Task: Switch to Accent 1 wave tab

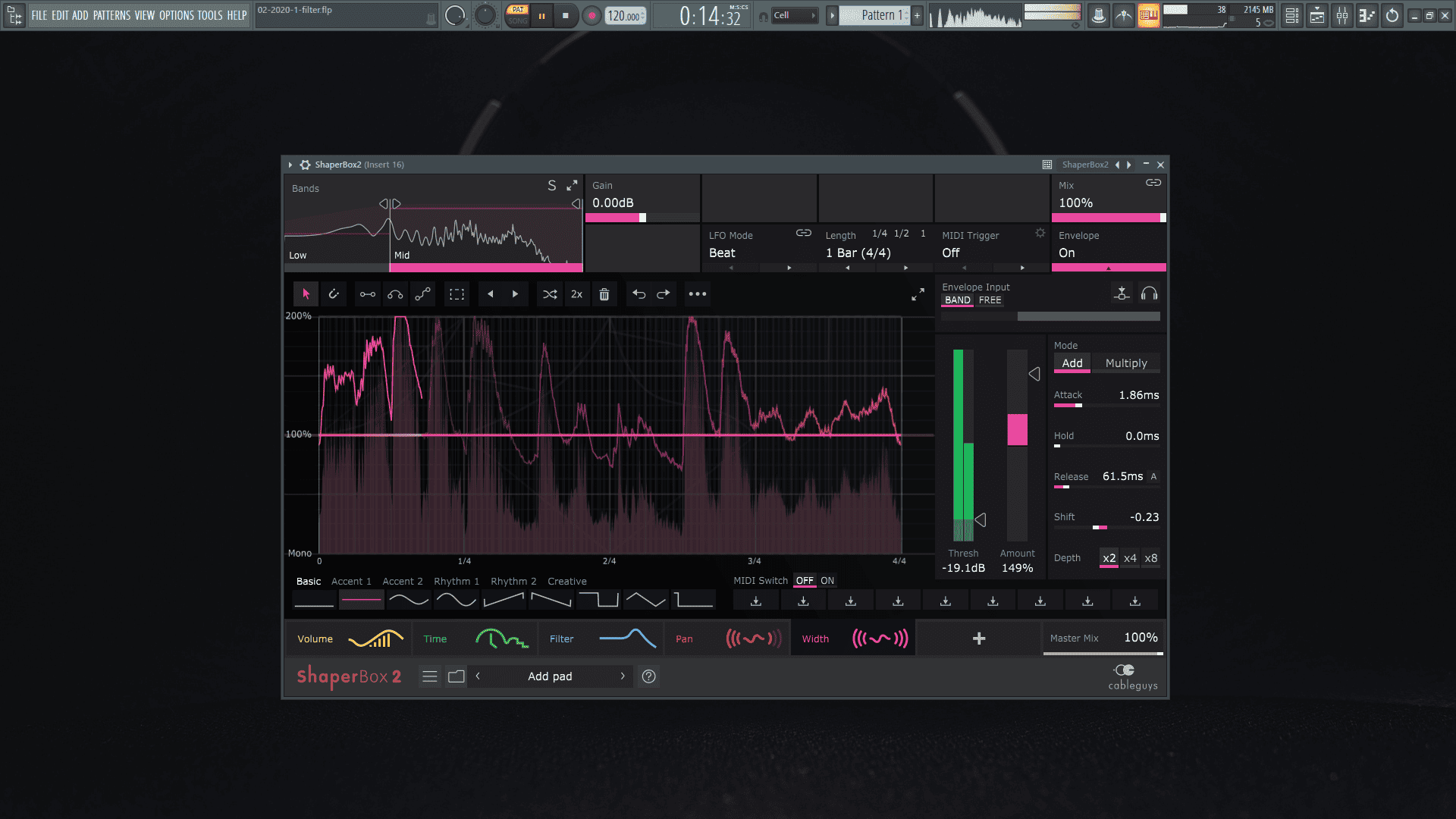Action: (351, 582)
